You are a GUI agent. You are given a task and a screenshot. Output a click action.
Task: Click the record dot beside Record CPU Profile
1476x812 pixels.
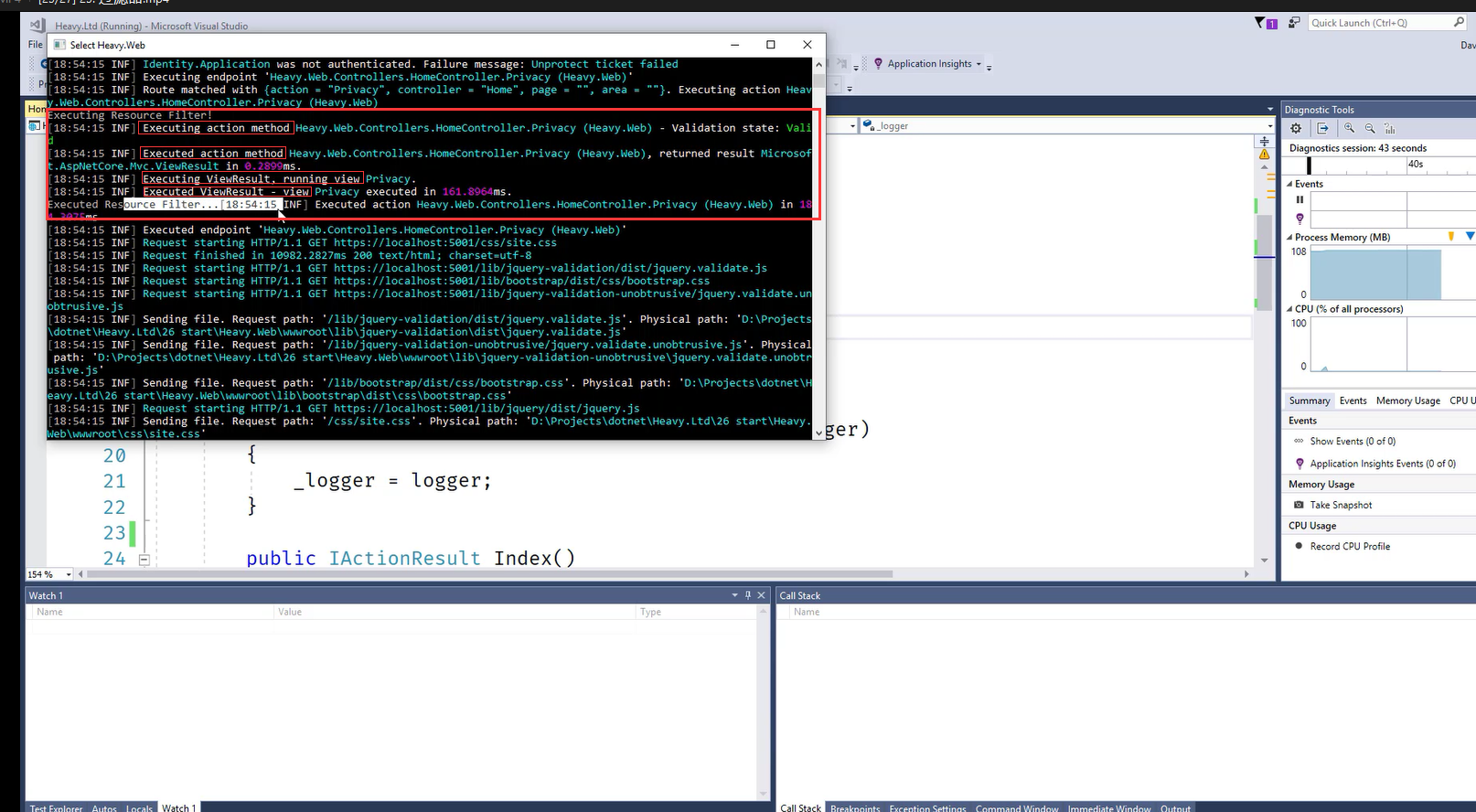click(x=1299, y=546)
